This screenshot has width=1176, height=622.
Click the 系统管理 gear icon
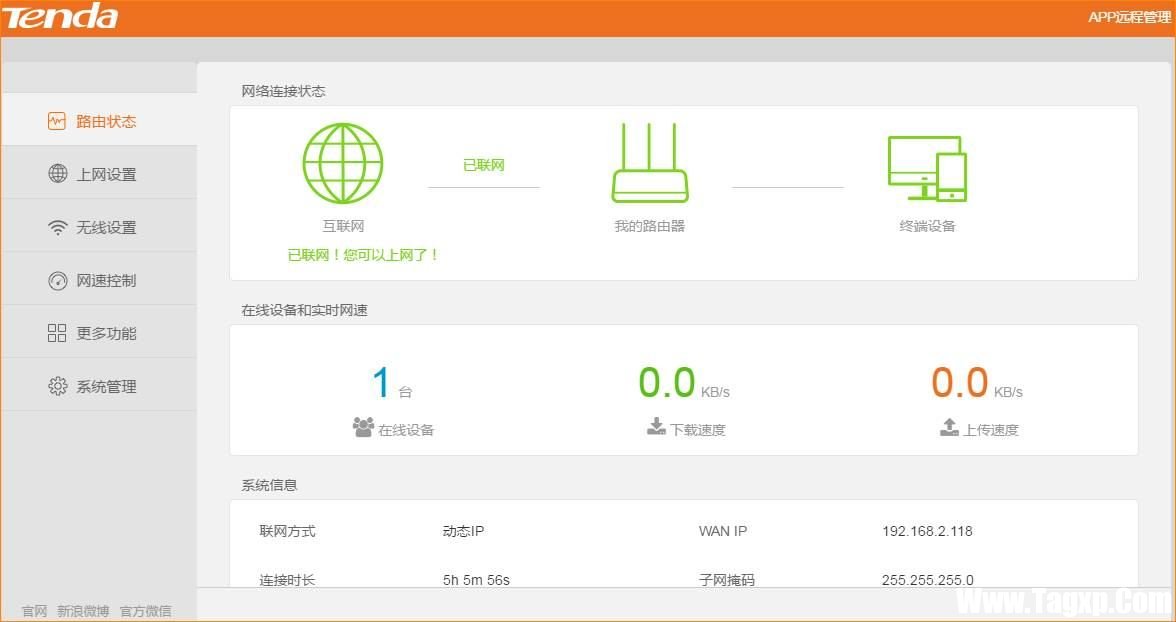(x=58, y=386)
